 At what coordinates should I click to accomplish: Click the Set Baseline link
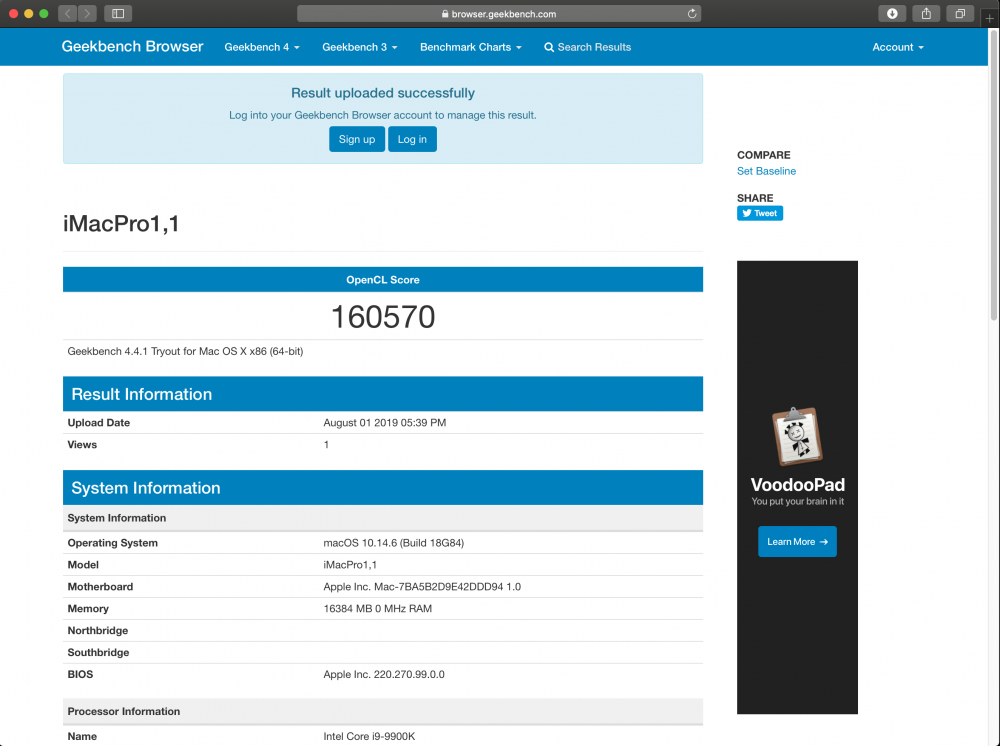(x=766, y=171)
